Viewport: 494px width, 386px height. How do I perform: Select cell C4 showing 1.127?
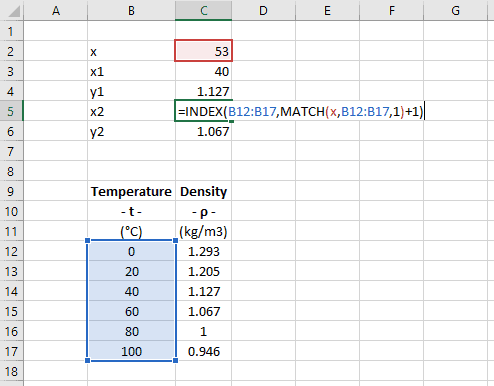(x=203, y=91)
